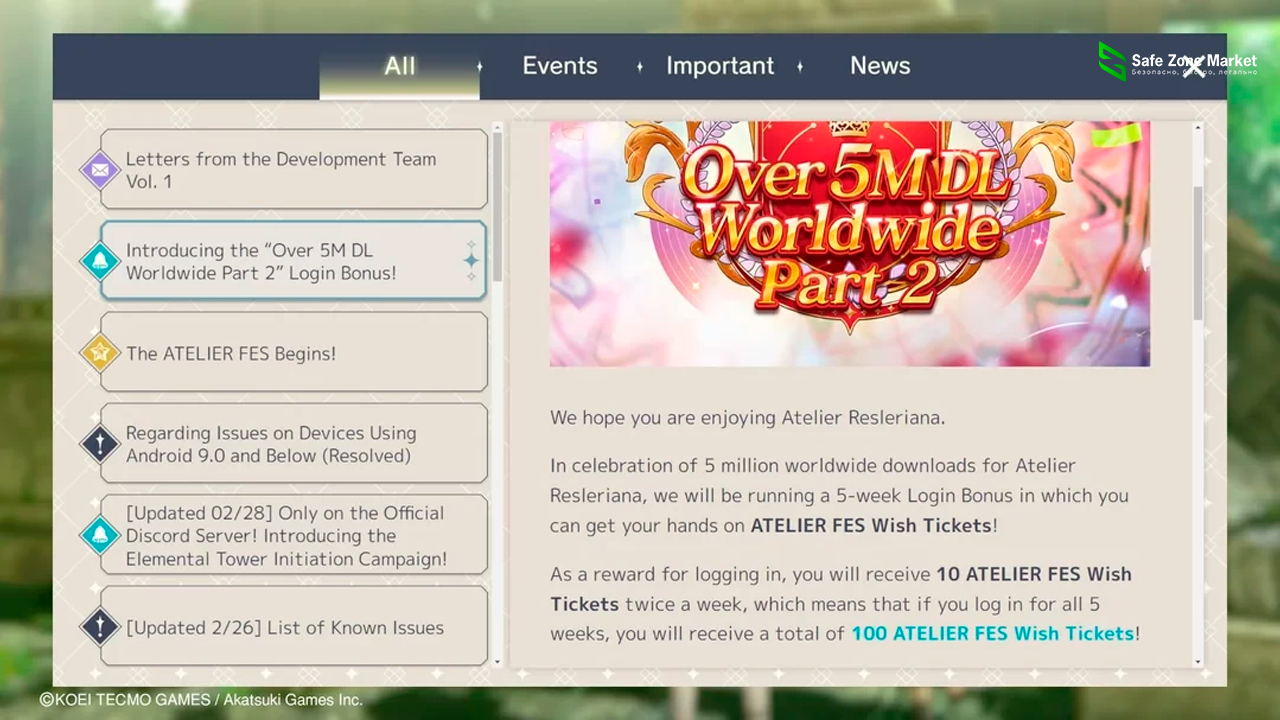Viewport: 1280px width, 720px height.
Task: Select the News tab
Action: [x=879, y=66]
